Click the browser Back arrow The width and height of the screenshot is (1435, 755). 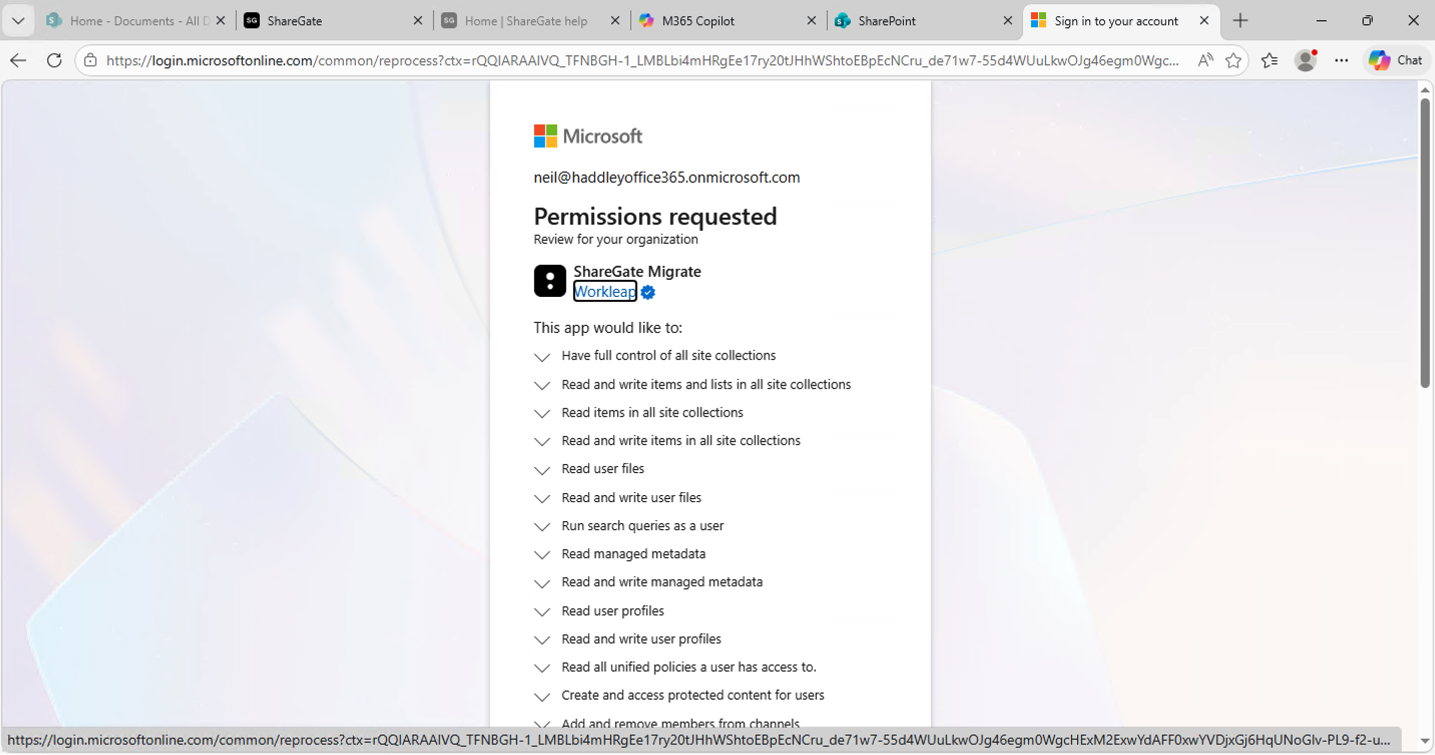click(18, 60)
